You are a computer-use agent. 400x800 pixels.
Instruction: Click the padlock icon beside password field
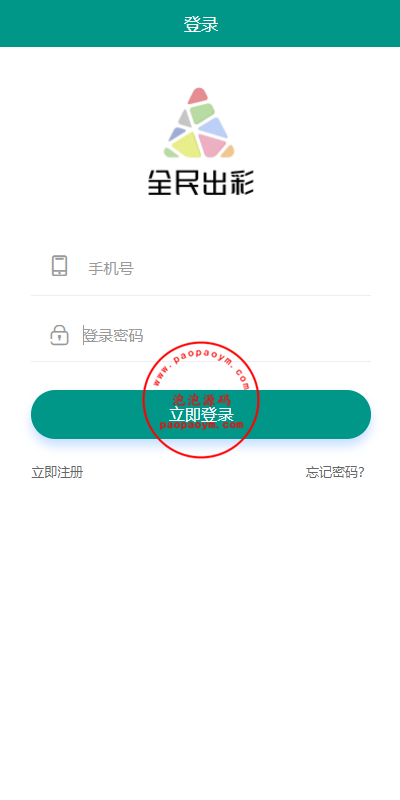pyautogui.click(x=59, y=335)
